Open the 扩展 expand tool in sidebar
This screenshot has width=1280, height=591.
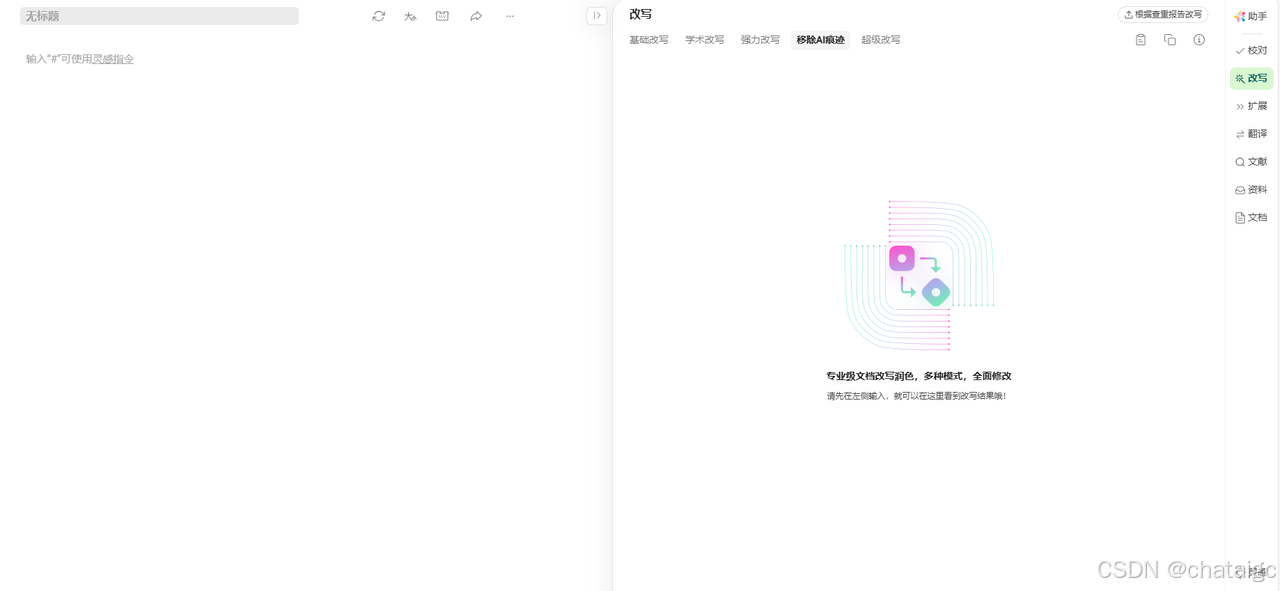1251,106
